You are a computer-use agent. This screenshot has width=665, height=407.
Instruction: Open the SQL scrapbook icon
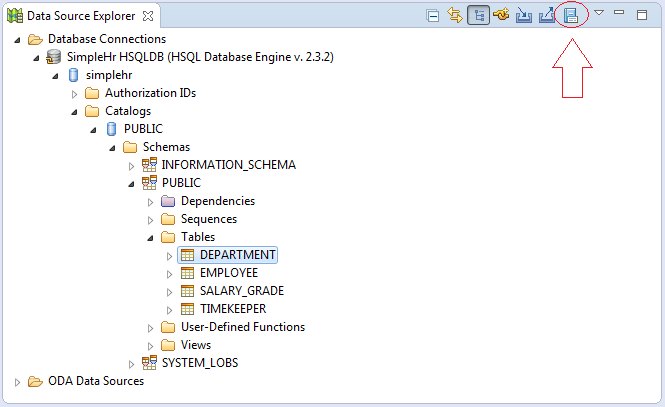571,16
